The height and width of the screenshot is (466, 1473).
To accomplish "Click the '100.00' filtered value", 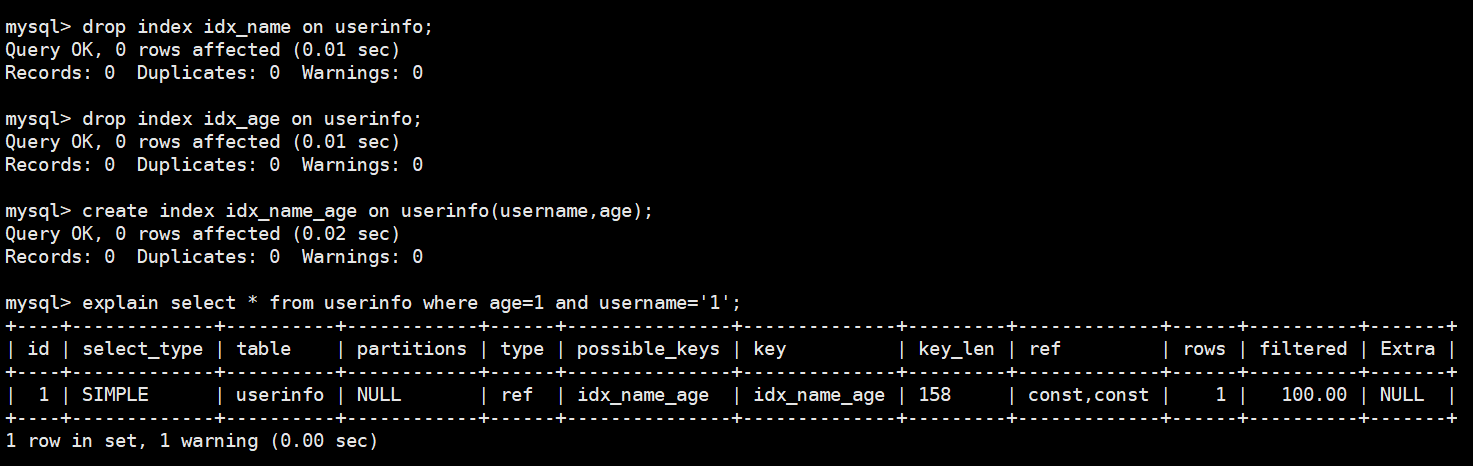I will tap(1314, 395).
